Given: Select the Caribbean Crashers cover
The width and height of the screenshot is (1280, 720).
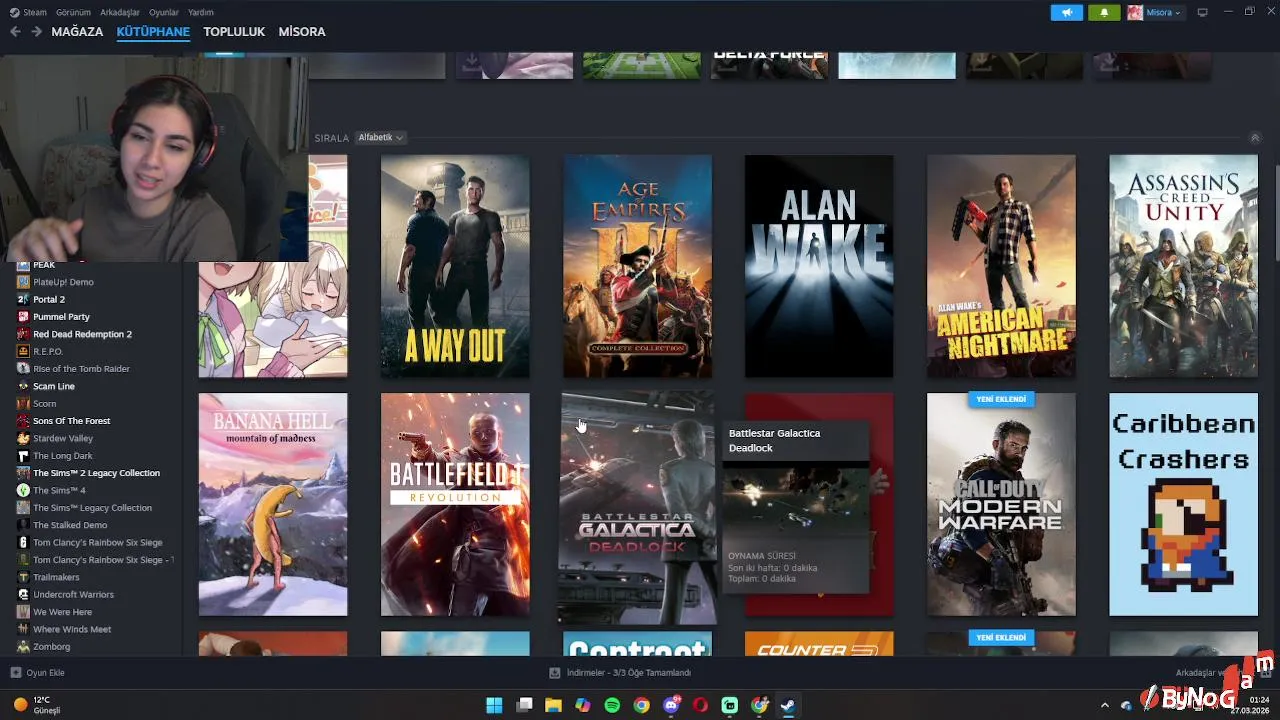Looking at the screenshot, I should [x=1183, y=504].
